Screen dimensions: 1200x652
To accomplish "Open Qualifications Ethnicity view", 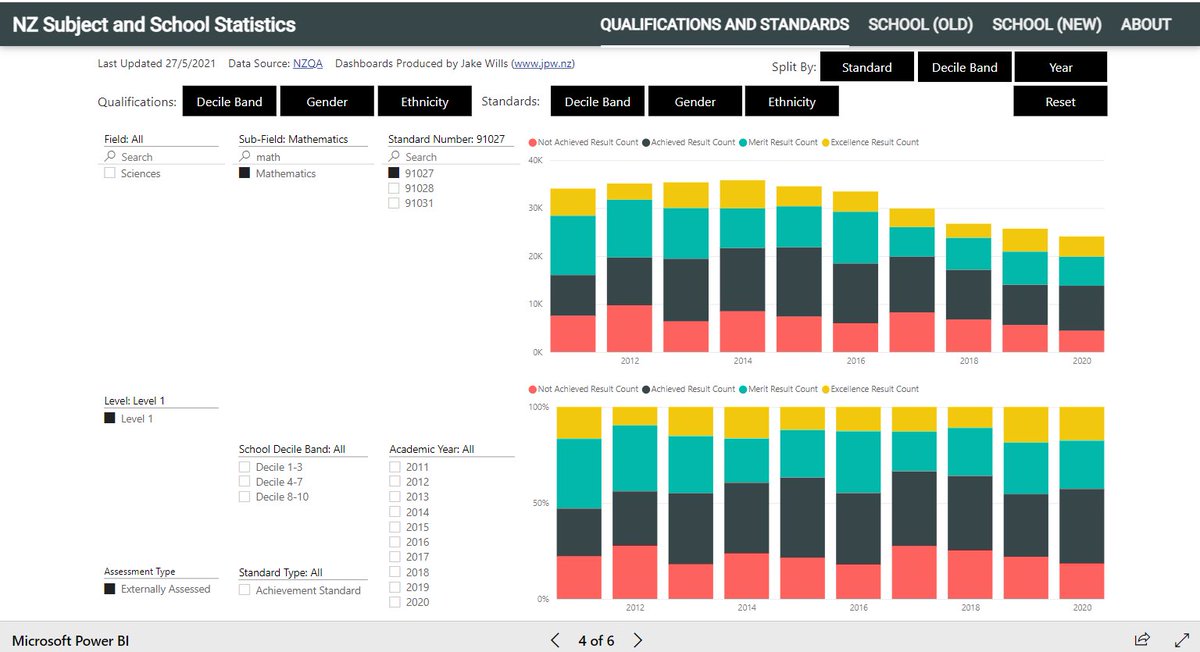I will point(425,101).
